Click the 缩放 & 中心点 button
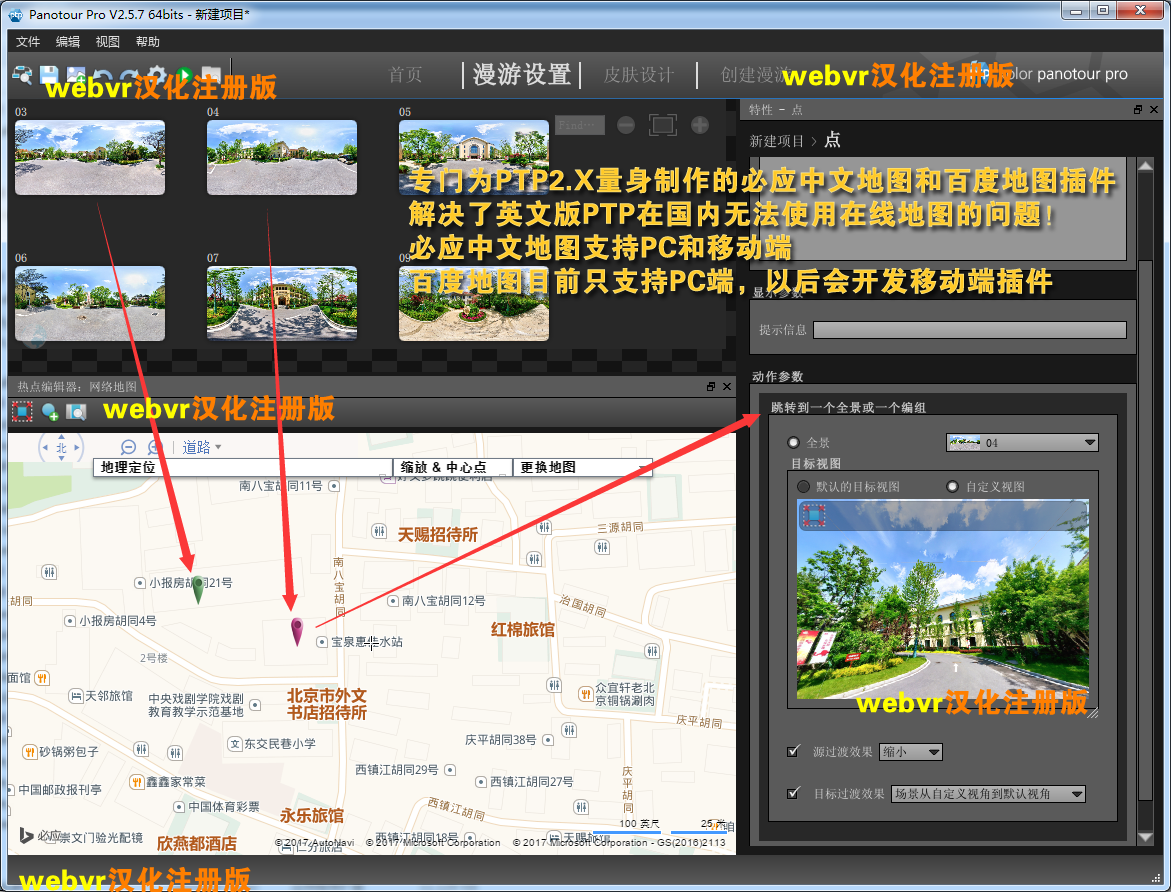Screen dimensions: 1171x892 (453, 467)
